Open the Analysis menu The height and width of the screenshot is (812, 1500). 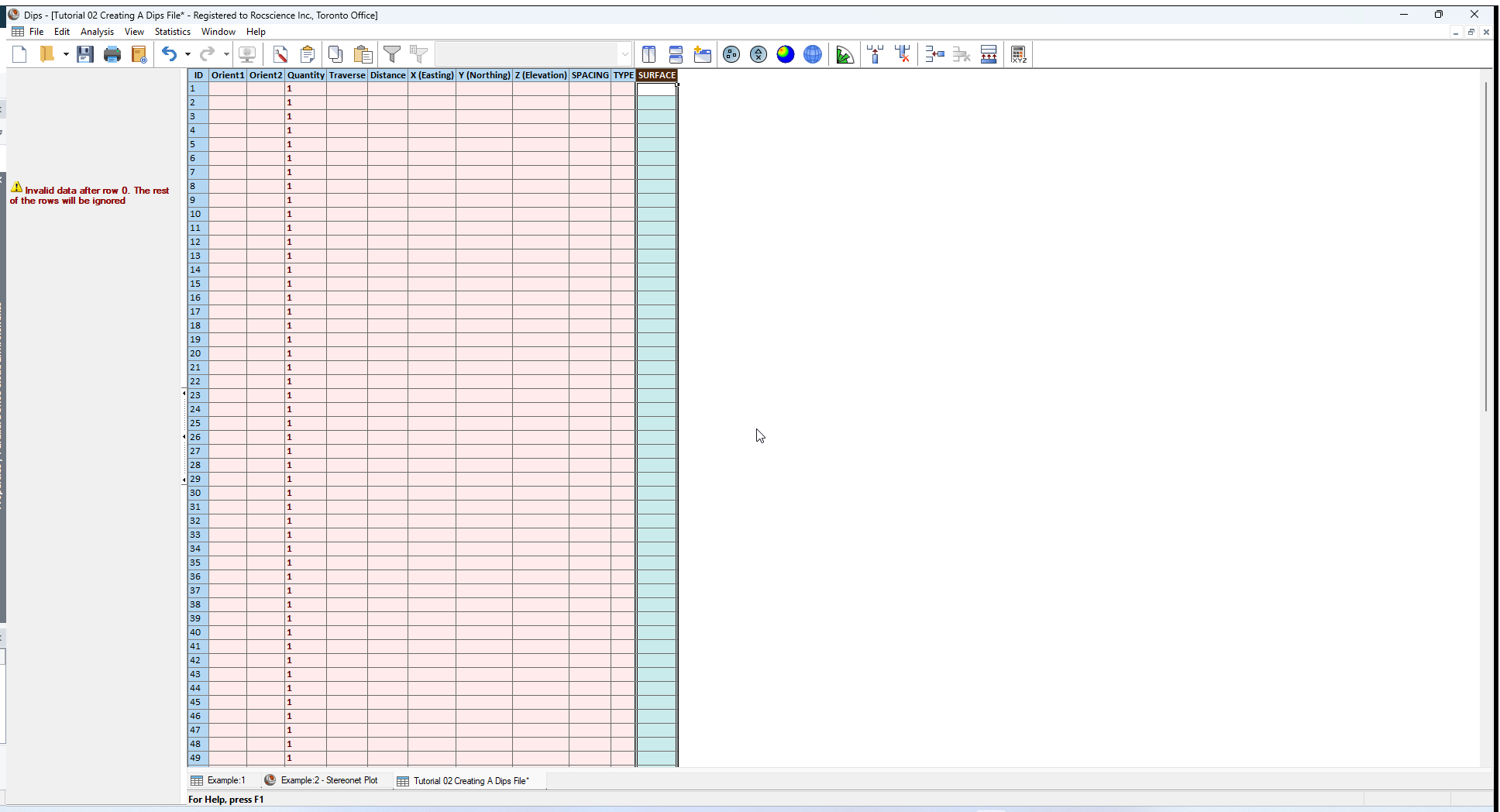(x=97, y=32)
